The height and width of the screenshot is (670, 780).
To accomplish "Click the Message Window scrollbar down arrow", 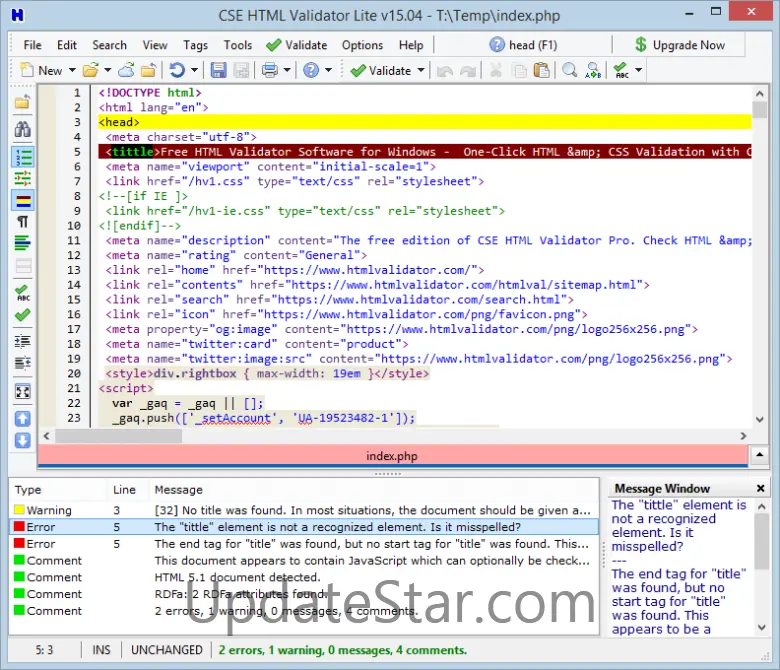I will 761,628.
